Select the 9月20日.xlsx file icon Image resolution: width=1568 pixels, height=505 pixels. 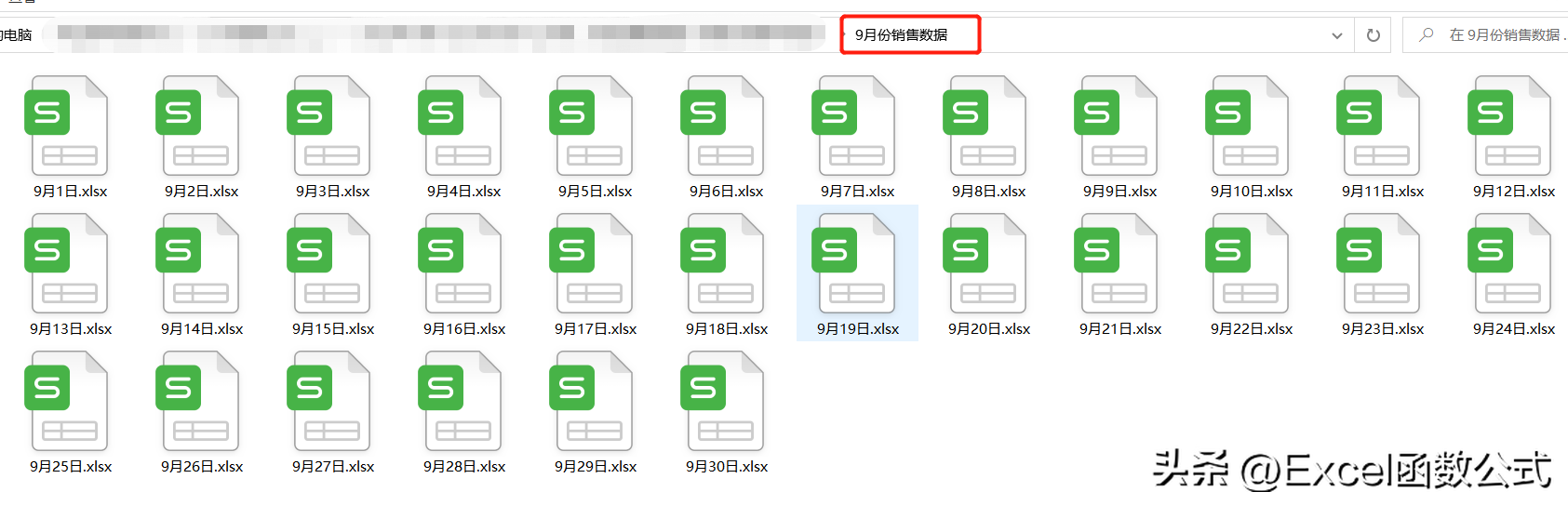(985, 263)
